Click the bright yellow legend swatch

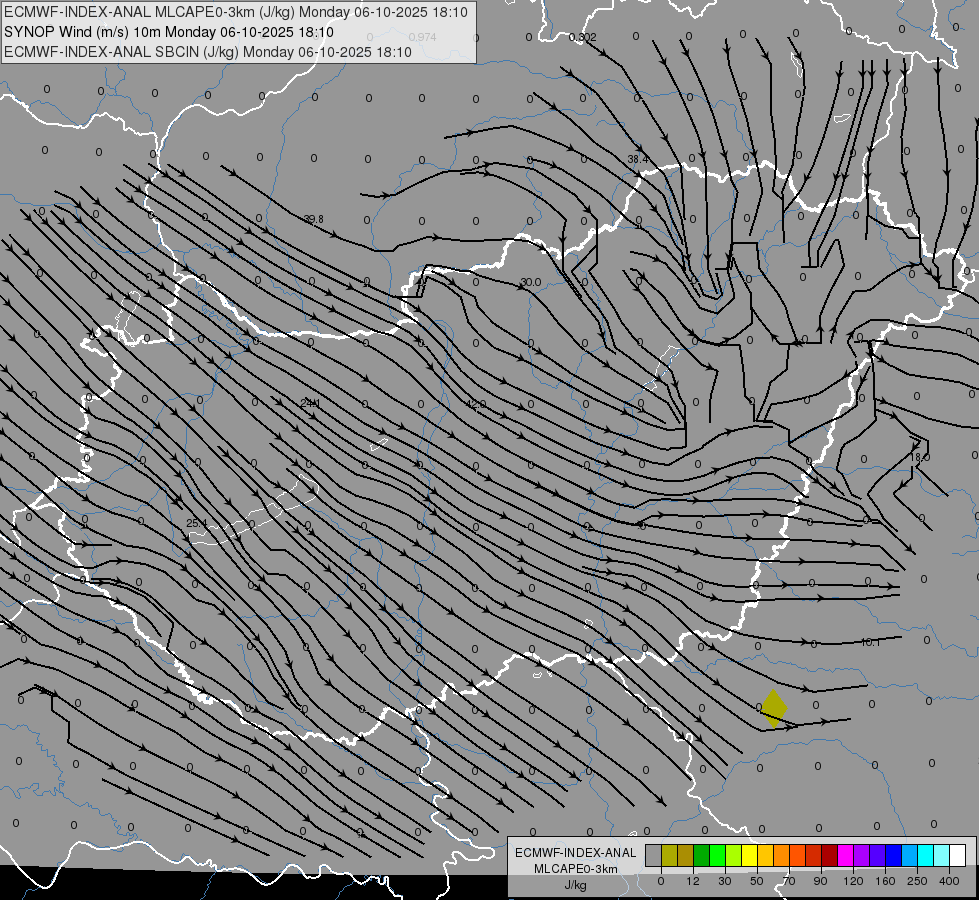point(749,855)
